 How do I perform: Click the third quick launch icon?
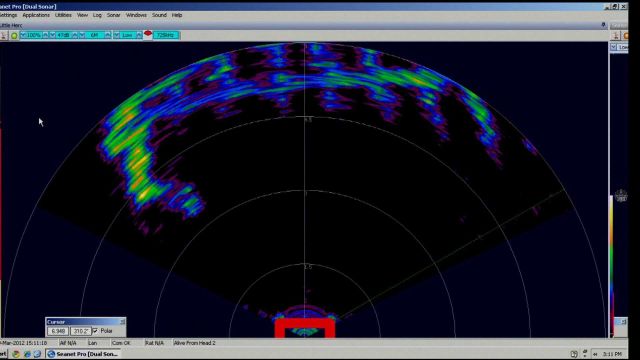click(x=37, y=354)
